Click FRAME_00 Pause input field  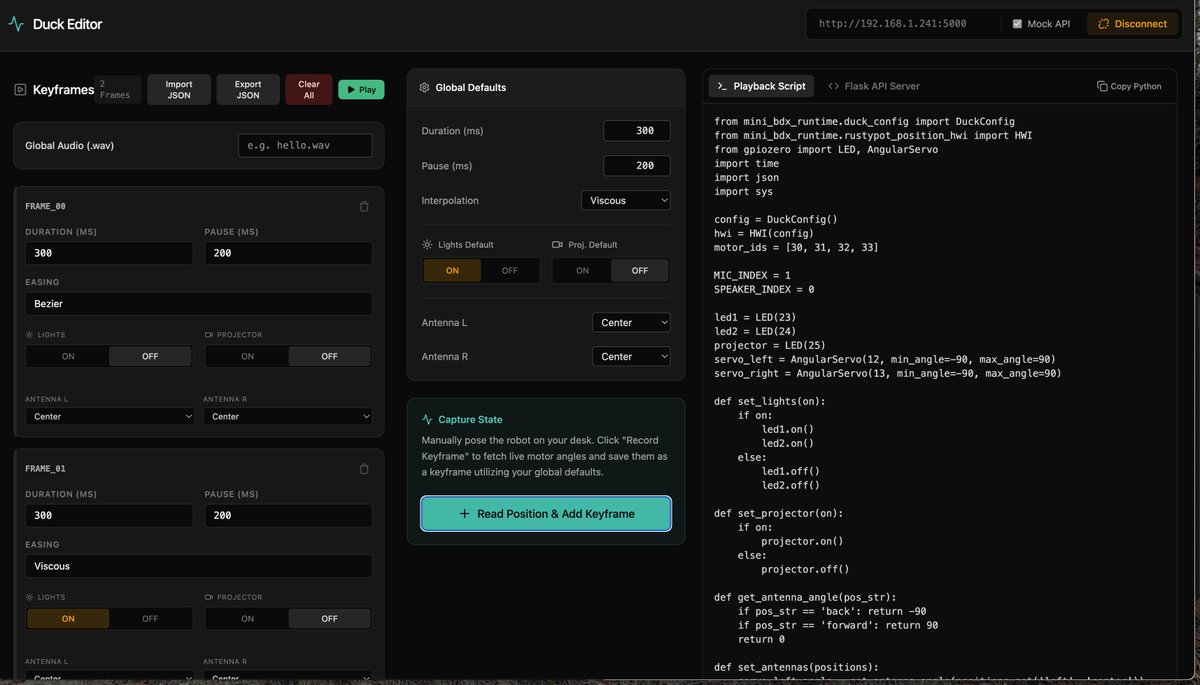[288, 253]
